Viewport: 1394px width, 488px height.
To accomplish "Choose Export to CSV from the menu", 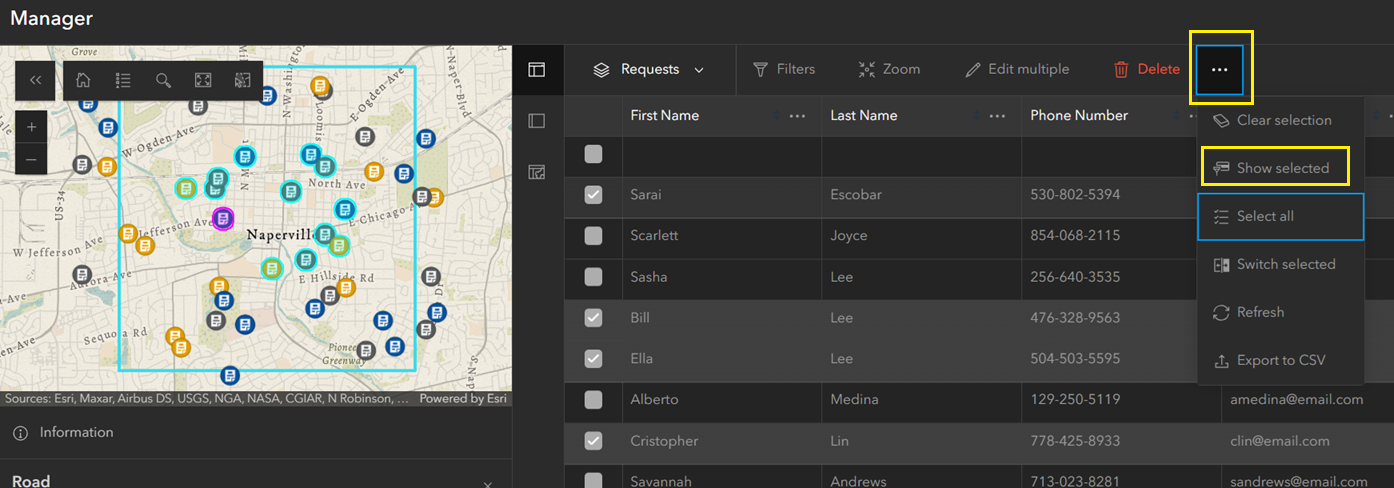I will tap(1280, 360).
